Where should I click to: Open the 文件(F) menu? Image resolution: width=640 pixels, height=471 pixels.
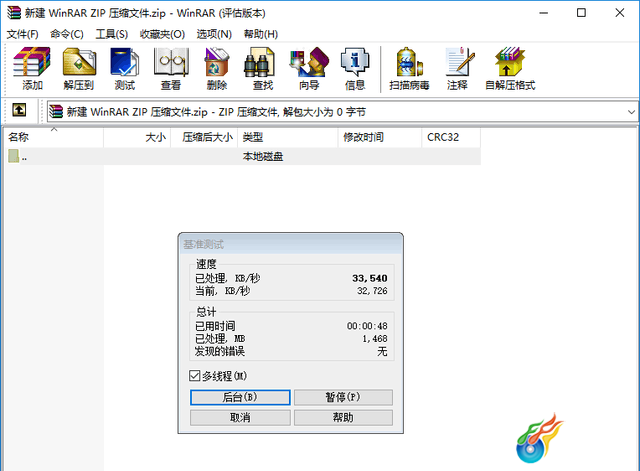(x=22, y=34)
